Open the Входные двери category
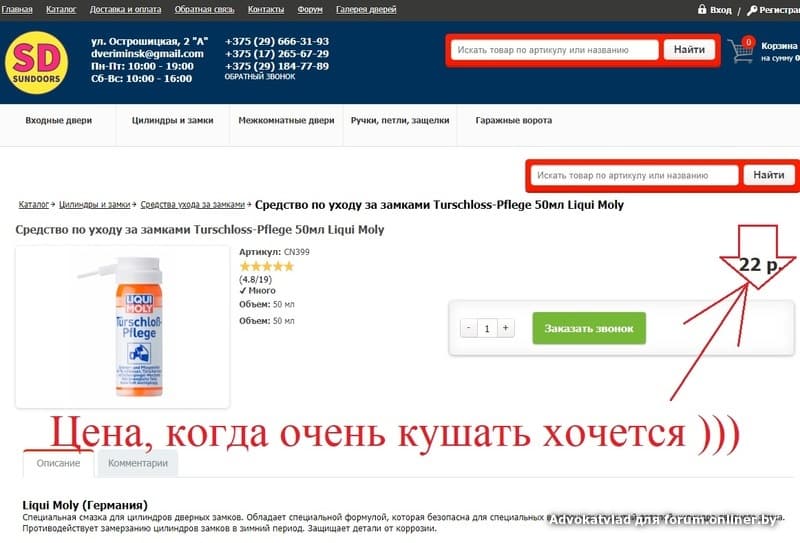The width and height of the screenshot is (800, 543). [x=59, y=121]
